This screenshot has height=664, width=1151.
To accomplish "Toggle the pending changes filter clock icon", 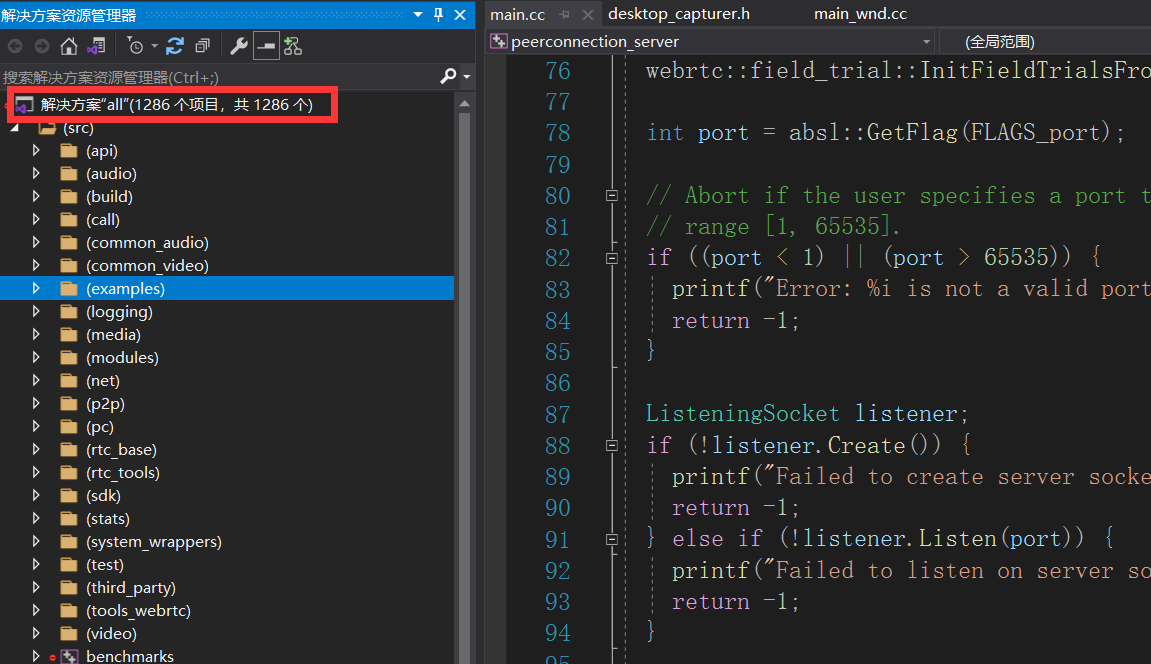I will pos(135,46).
